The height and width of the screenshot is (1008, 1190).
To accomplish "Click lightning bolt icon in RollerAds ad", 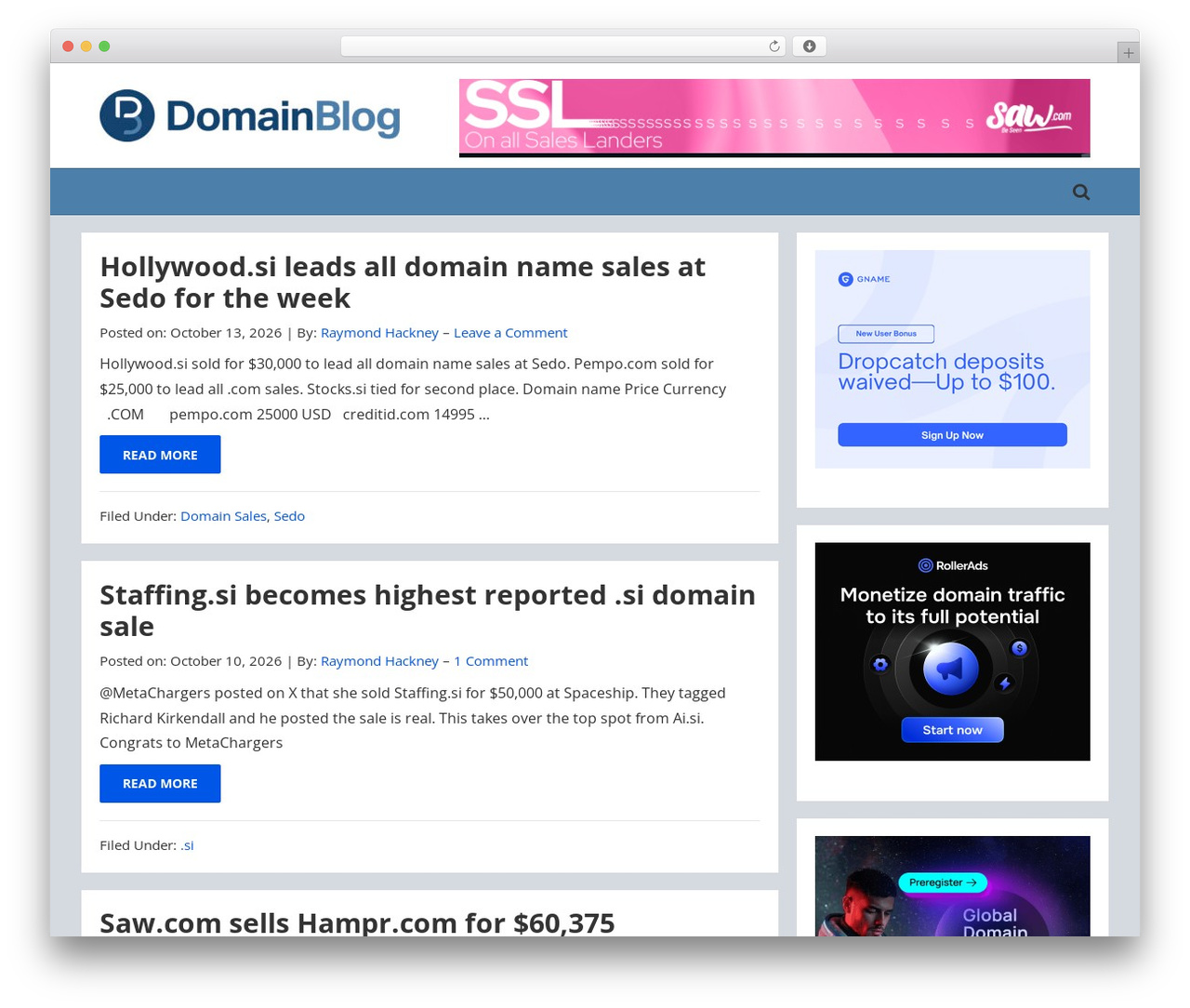I will point(1005,683).
